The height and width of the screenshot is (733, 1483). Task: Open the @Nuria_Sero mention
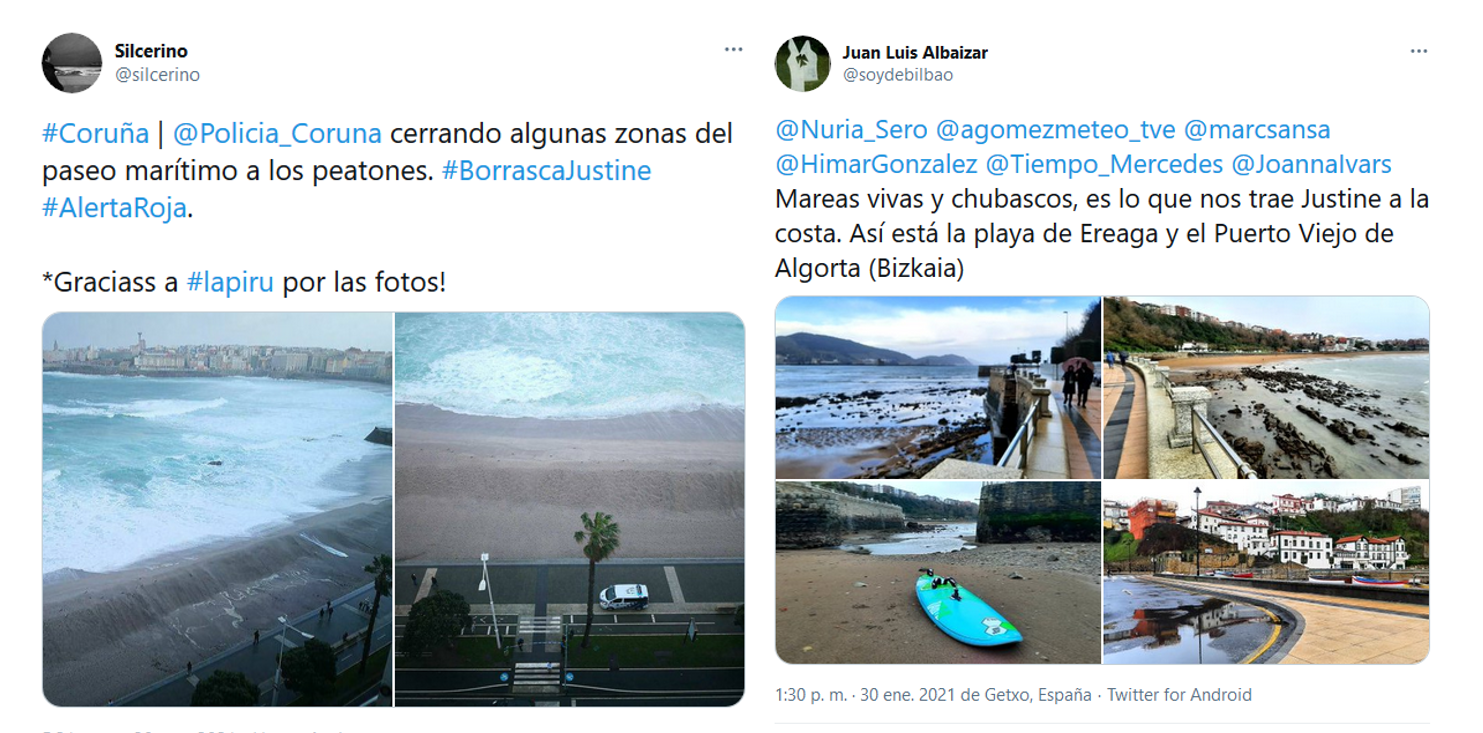[851, 130]
